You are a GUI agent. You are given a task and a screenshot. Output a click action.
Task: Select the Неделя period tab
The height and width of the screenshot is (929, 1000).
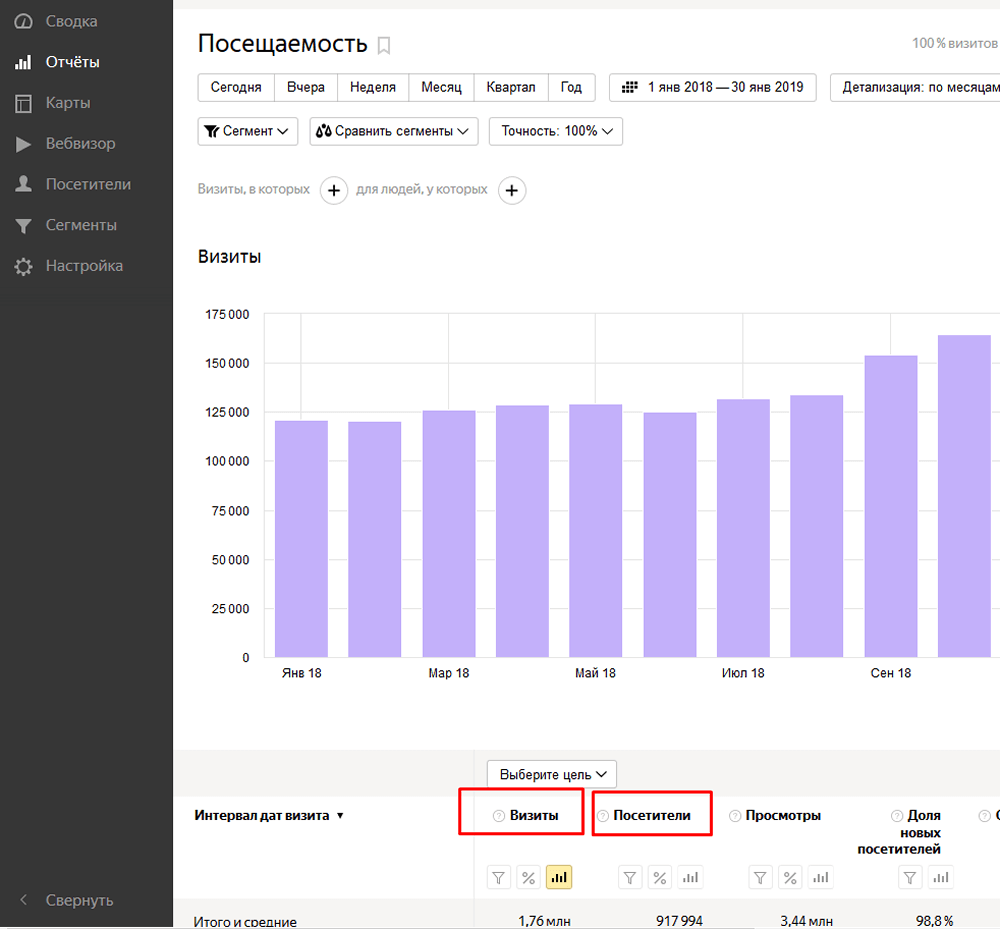(x=373, y=87)
